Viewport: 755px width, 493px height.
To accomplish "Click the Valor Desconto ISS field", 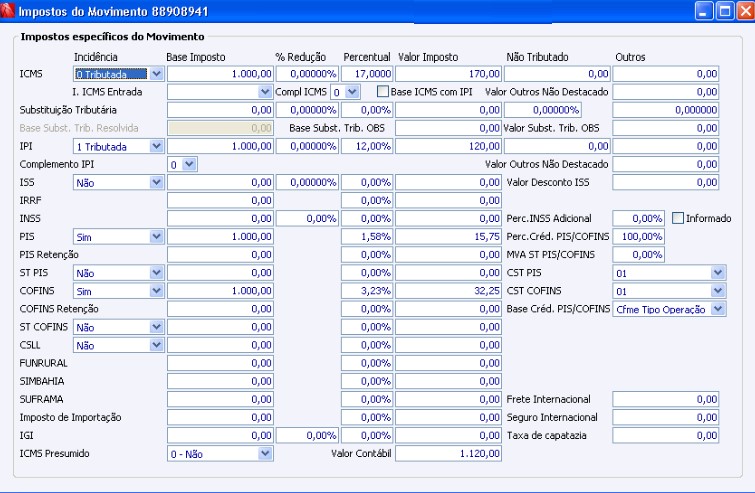I will [666, 182].
